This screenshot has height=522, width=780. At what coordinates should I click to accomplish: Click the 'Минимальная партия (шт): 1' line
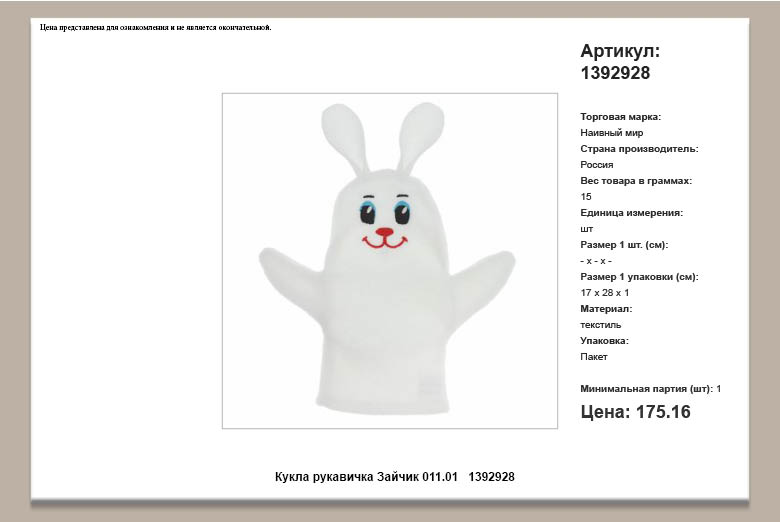[x=650, y=389]
